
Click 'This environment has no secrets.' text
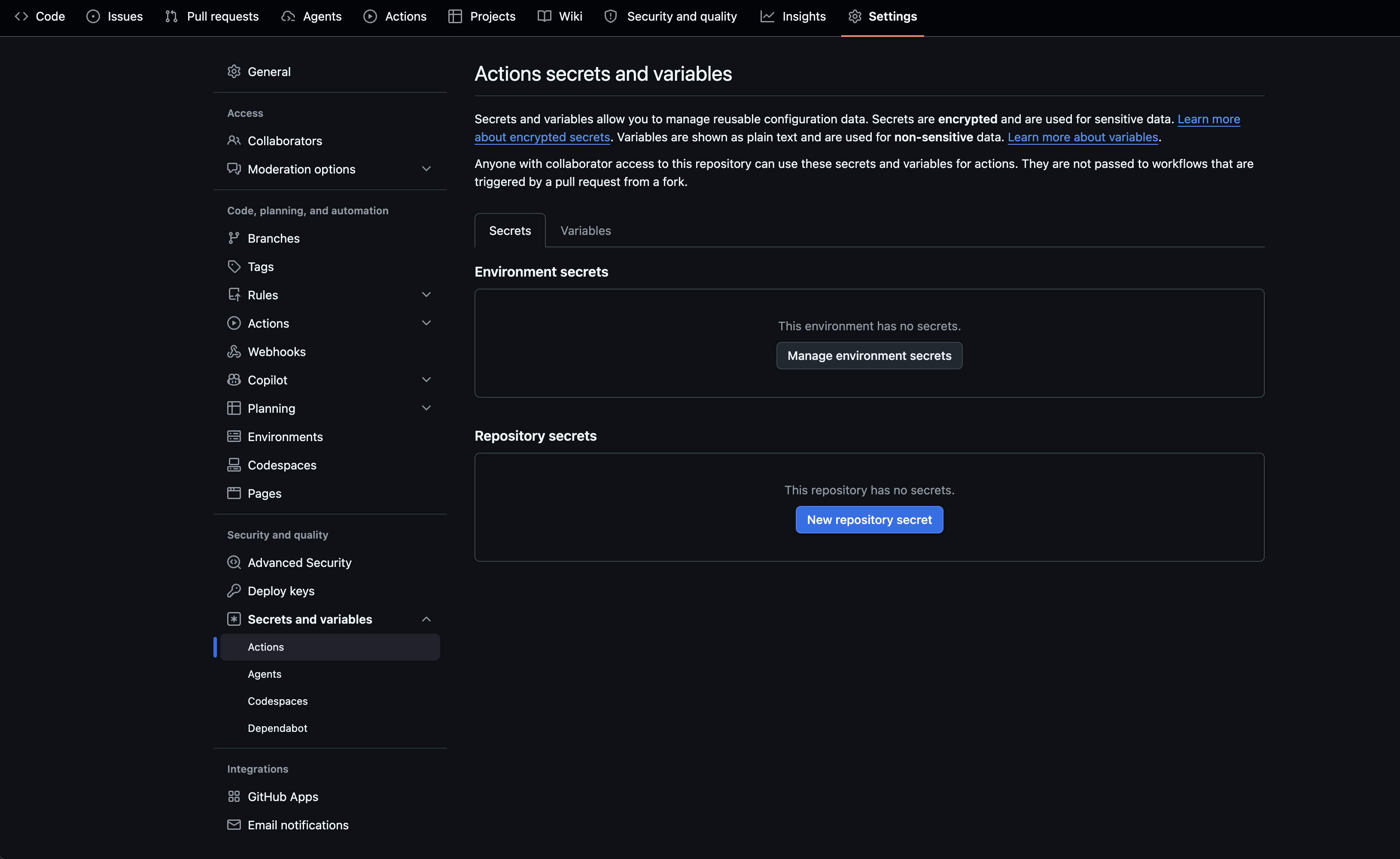click(x=869, y=326)
